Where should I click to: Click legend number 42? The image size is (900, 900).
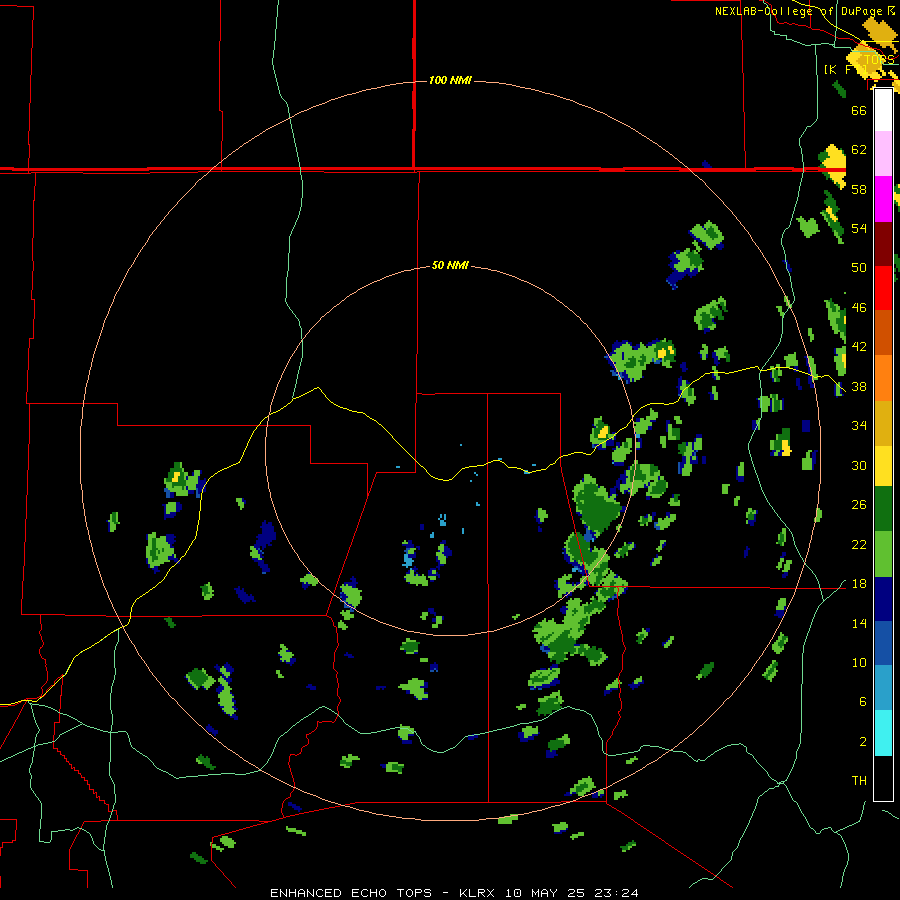tap(859, 347)
